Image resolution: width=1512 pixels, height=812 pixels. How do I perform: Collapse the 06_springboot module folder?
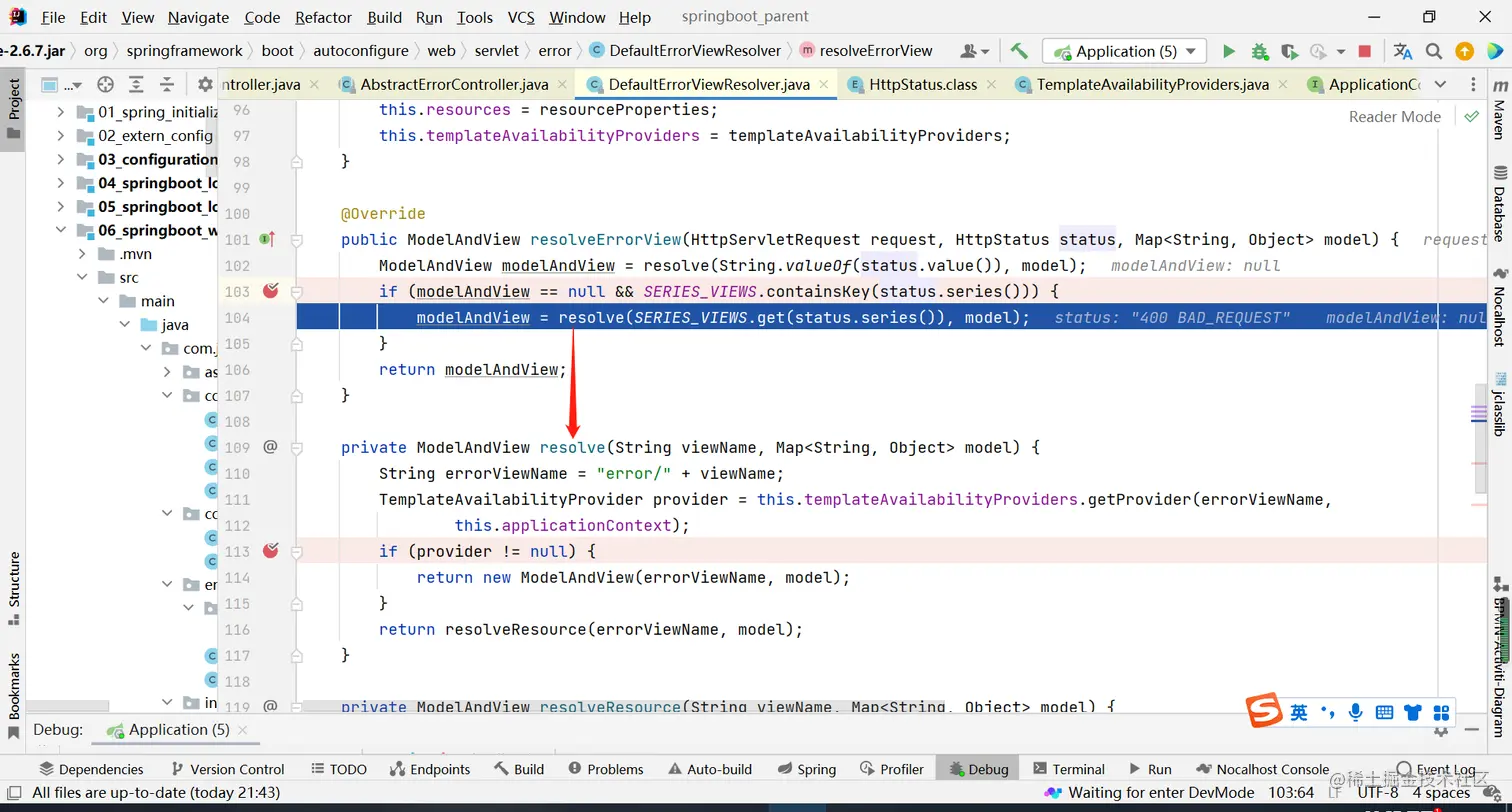(x=61, y=230)
